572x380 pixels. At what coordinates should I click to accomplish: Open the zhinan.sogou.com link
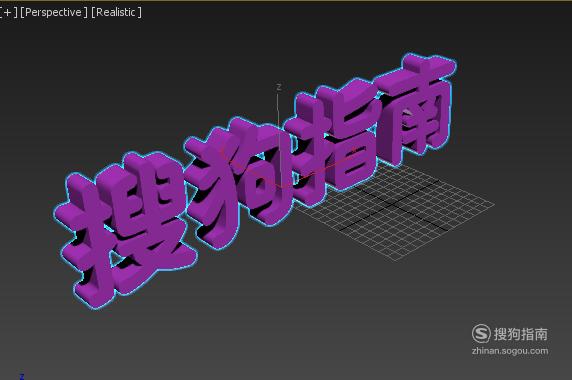[x=510, y=351]
